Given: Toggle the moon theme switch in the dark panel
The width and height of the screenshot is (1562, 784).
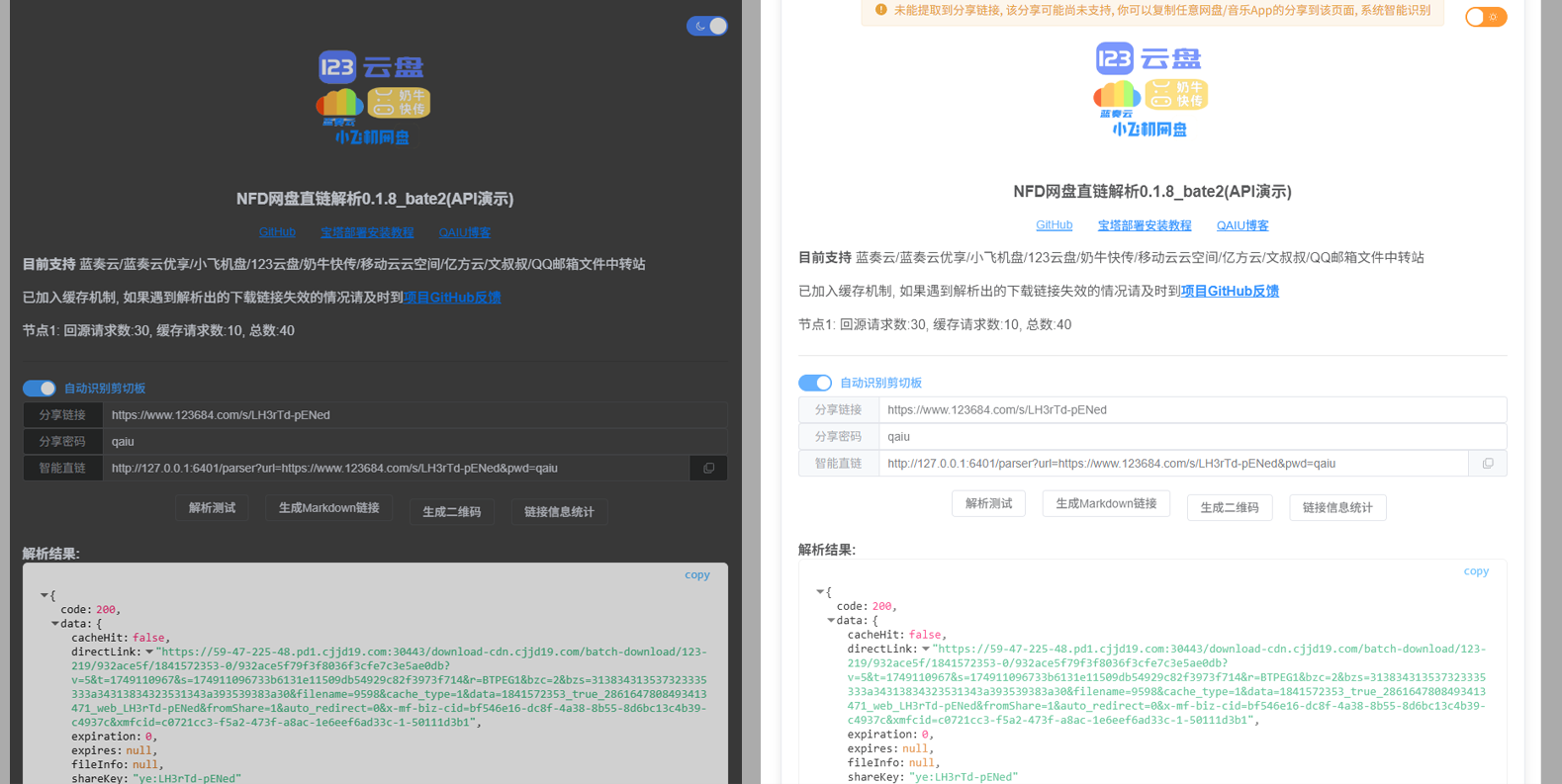Looking at the screenshot, I should click(x=706, y=26).
